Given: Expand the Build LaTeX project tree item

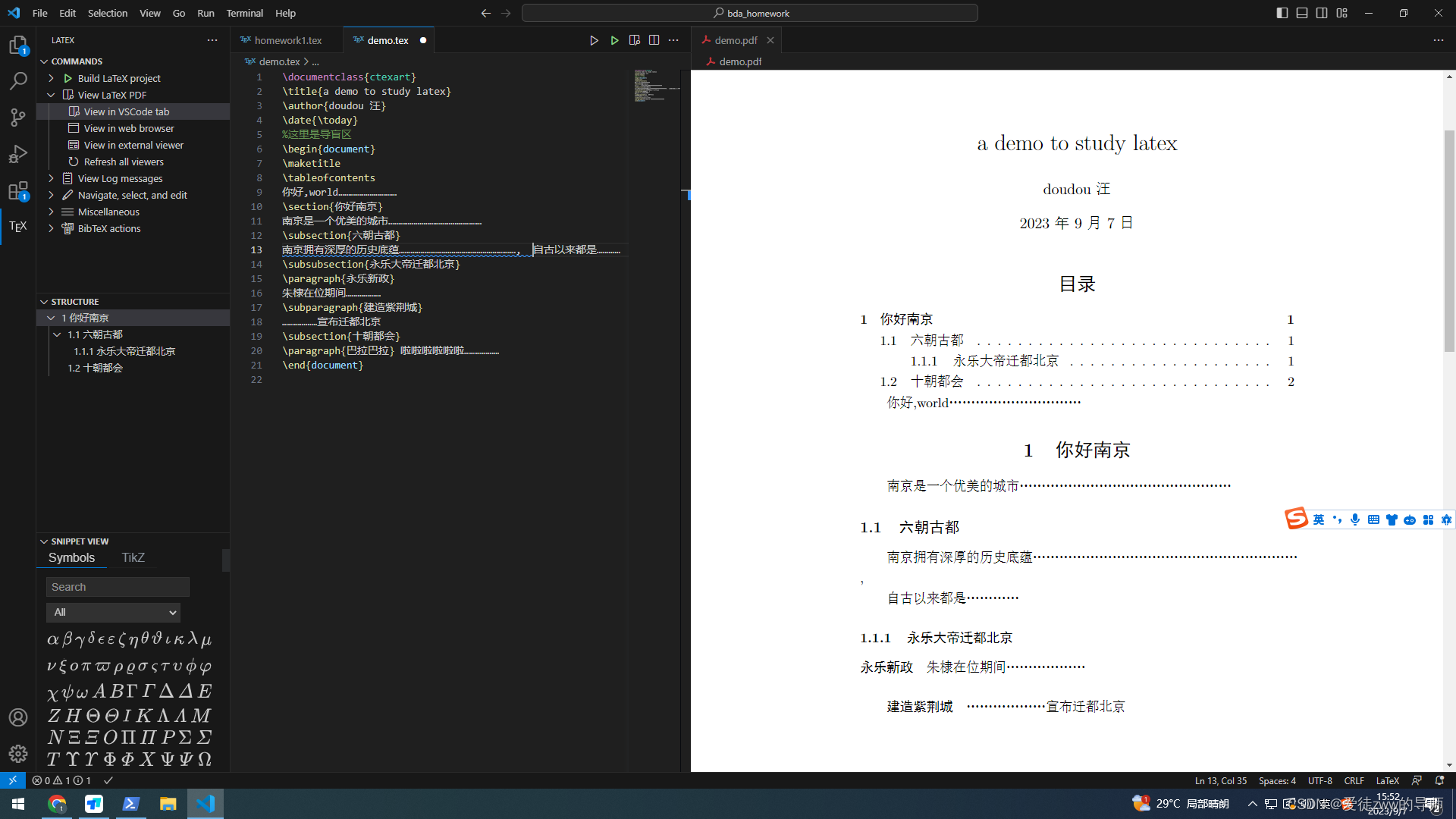Looking at the screenshot, I should (x=51, y=78).
